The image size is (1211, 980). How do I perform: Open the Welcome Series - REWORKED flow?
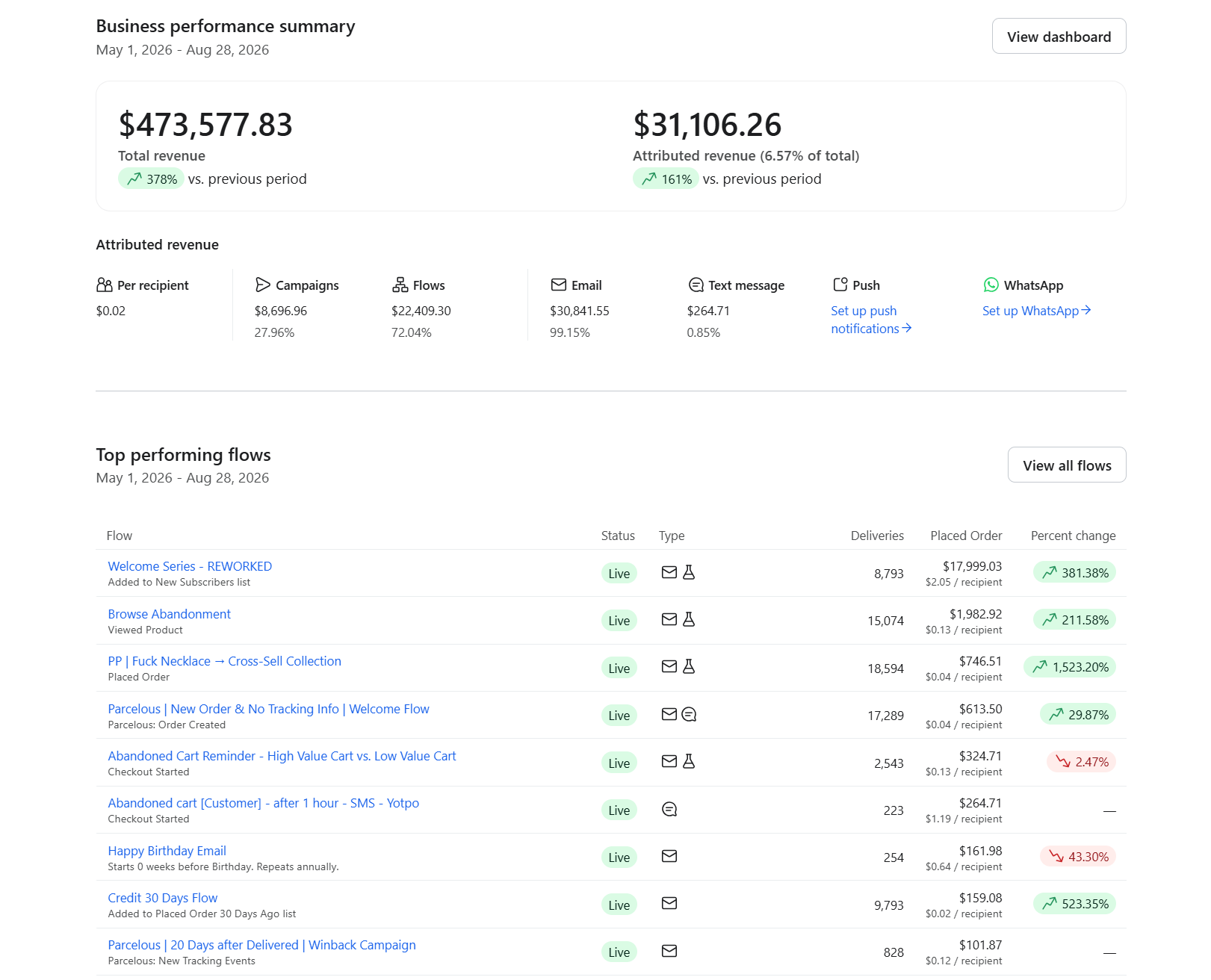(190, 566)
